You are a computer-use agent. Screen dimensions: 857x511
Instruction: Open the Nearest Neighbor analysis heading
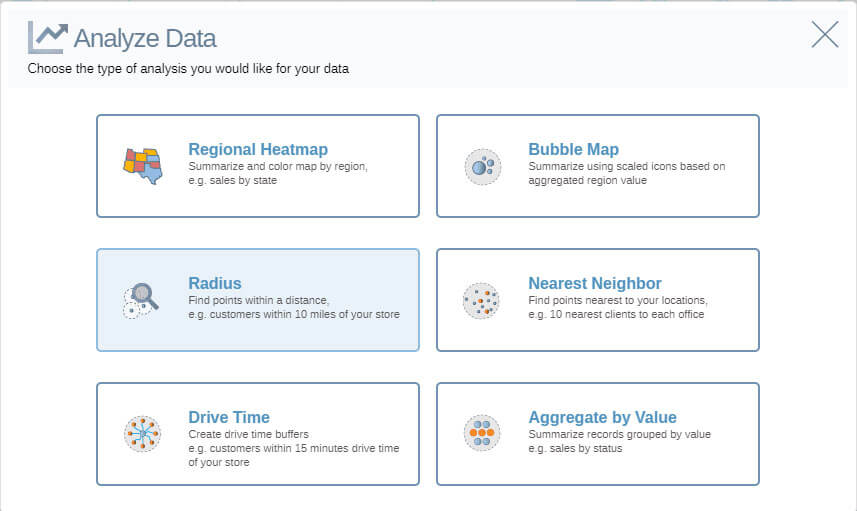point(595,283)
